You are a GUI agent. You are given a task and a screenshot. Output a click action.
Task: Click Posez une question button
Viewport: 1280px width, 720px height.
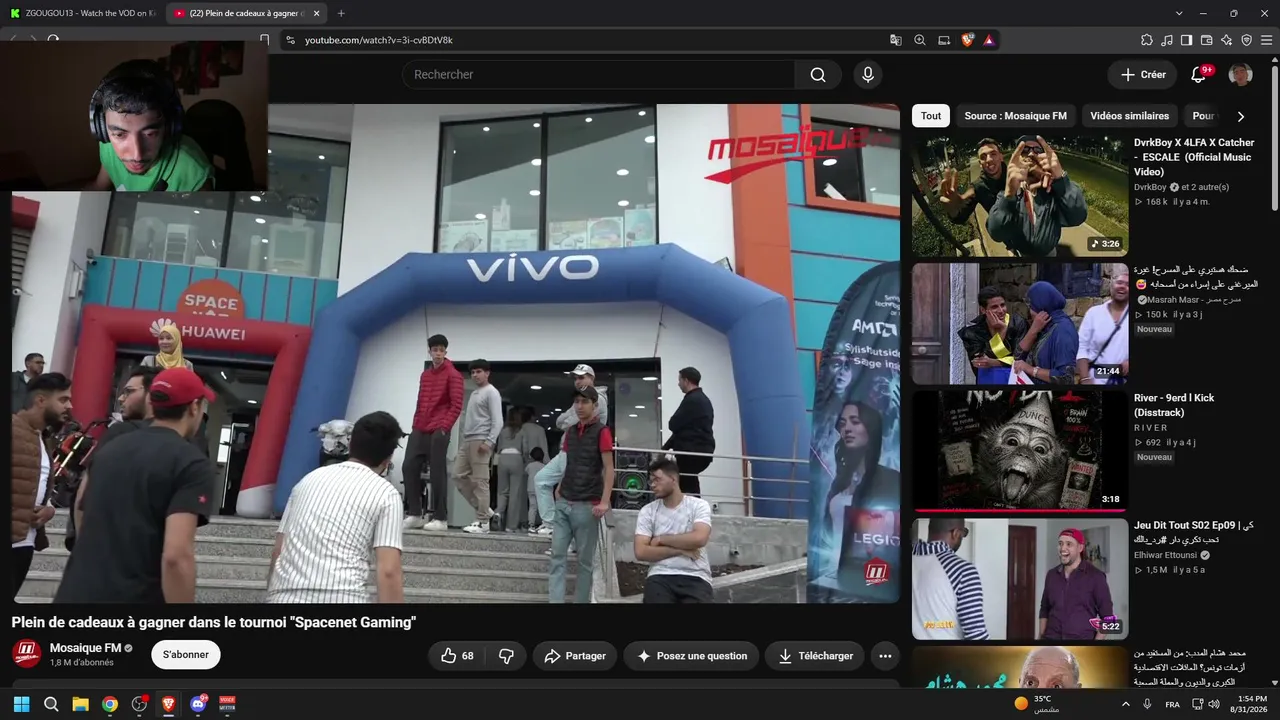692,656
